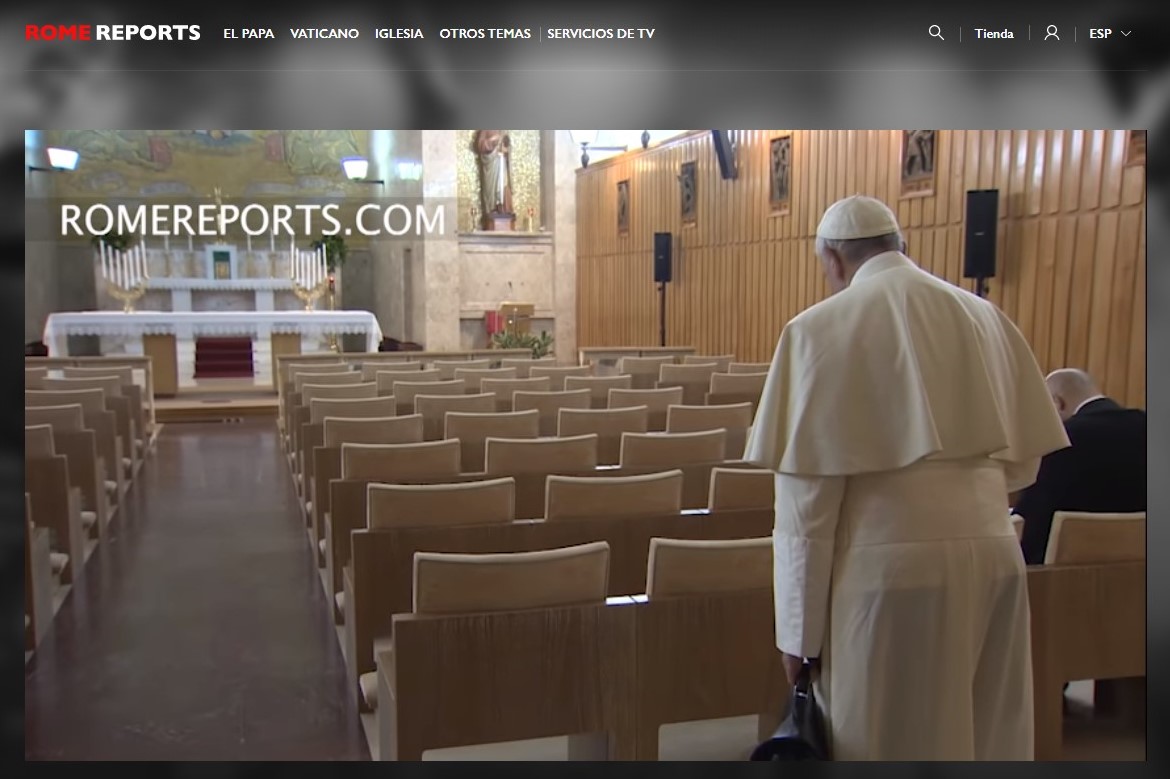
Task: Open Servicios de TV page
Action: [x=601, y=34]
